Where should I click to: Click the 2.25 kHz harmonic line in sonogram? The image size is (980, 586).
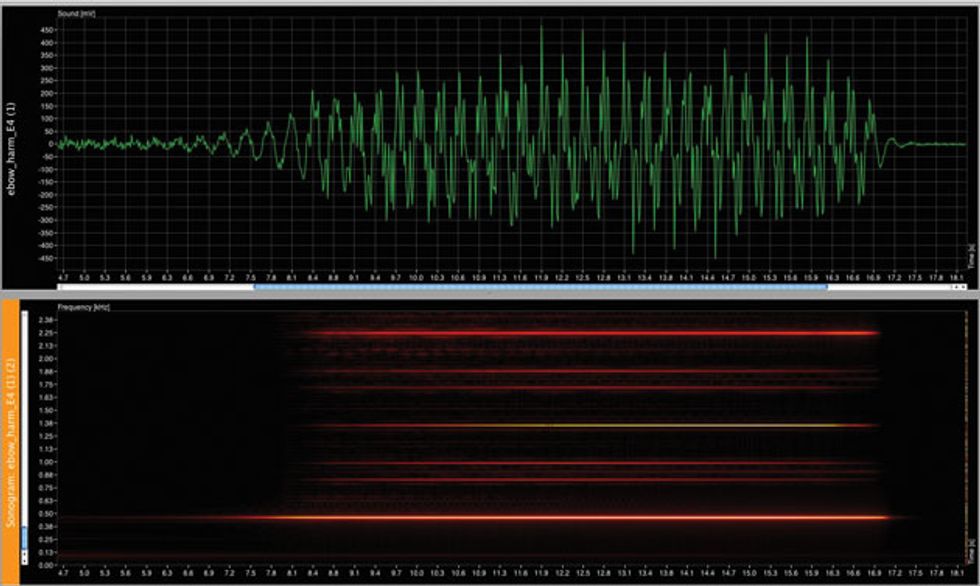[600, 333]
